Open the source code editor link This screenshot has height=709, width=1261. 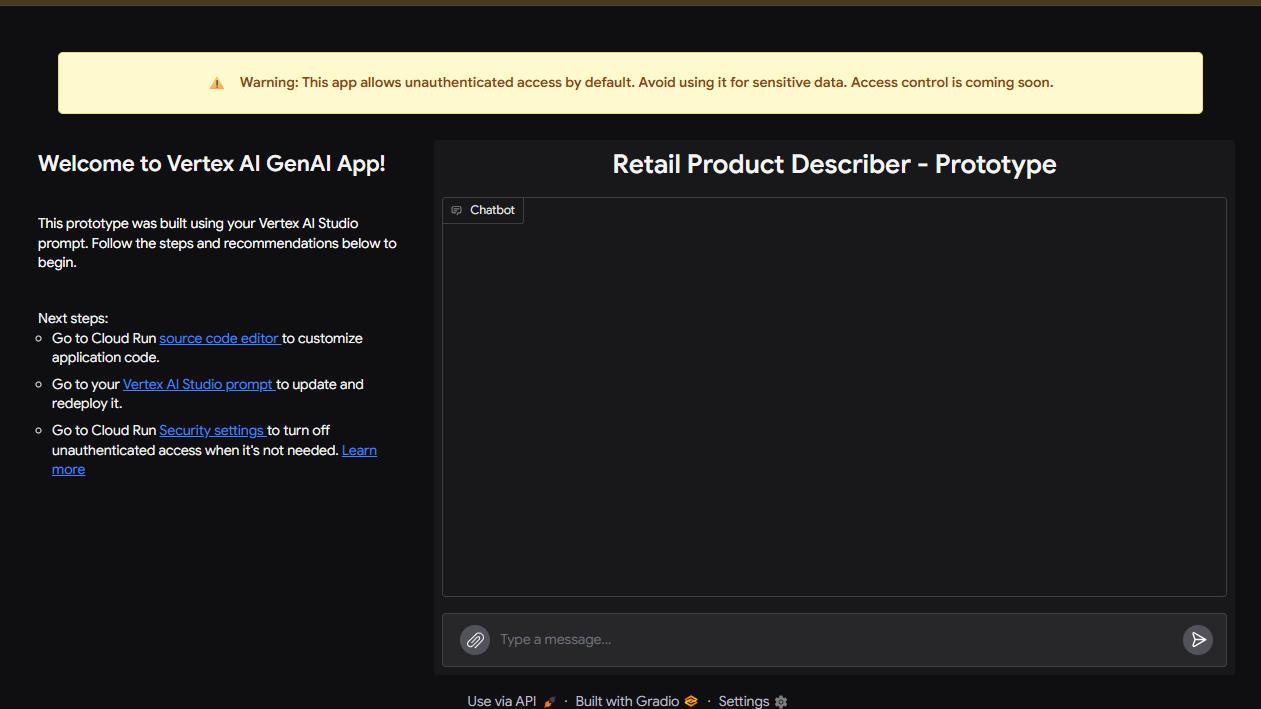tap(220, 338)
